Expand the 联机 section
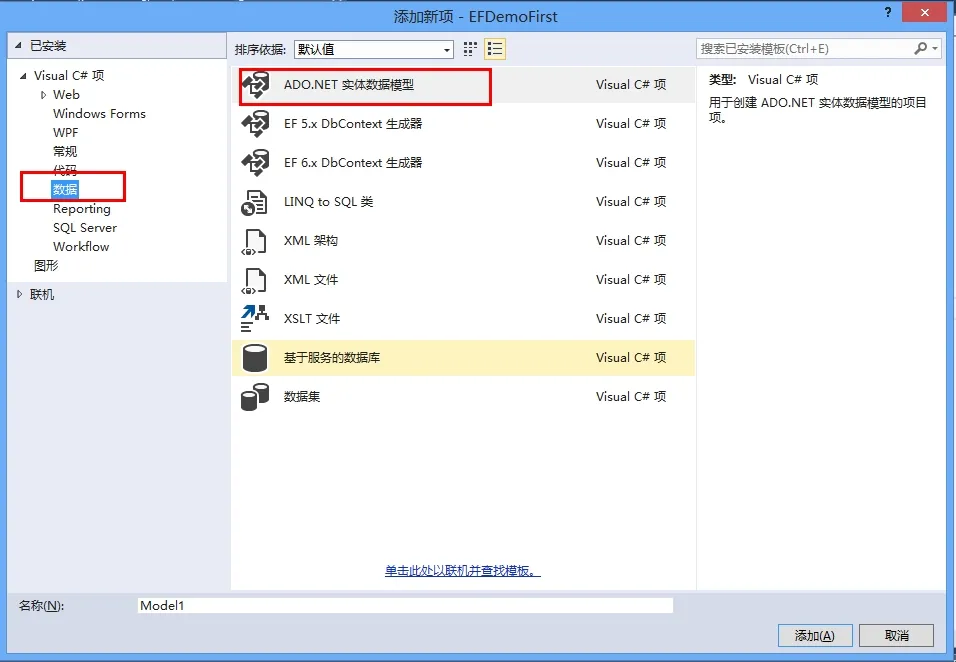 20,294
